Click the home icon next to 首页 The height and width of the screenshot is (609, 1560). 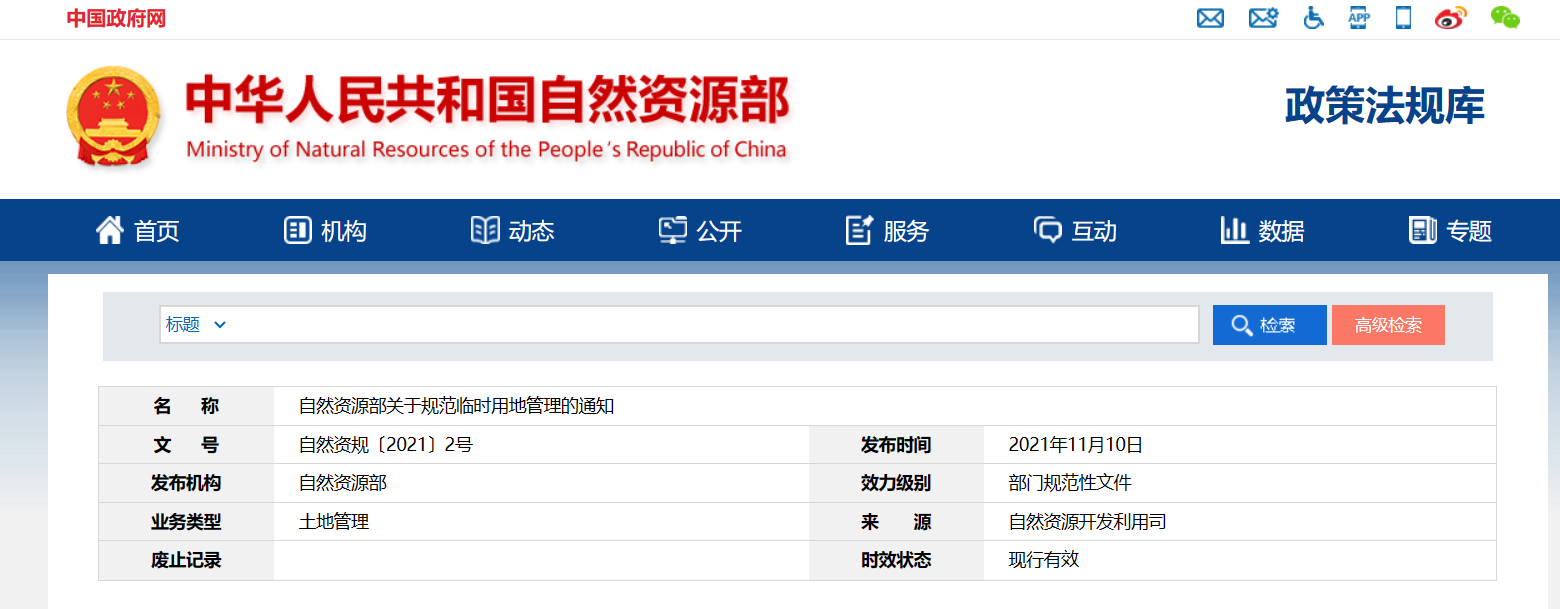pyautogui.click(x=110, y=230)
